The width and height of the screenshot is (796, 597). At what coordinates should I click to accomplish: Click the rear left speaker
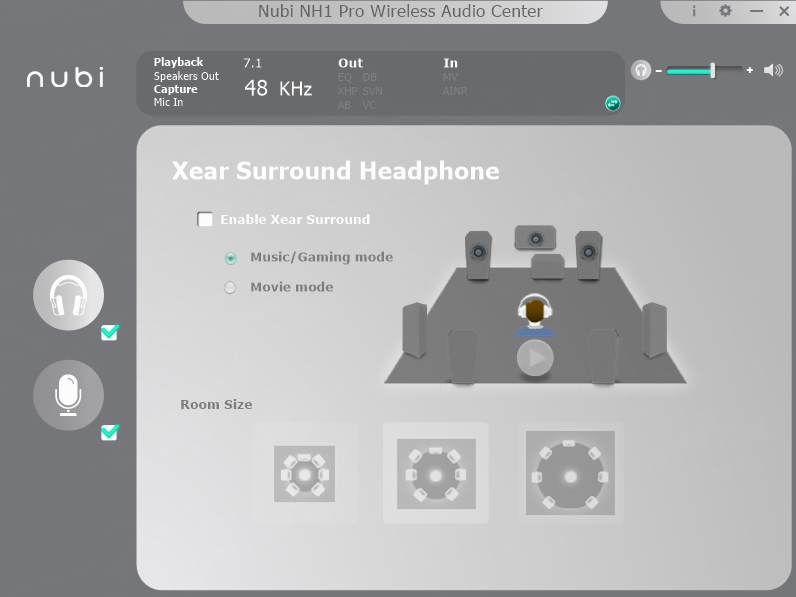pos(462,356)
